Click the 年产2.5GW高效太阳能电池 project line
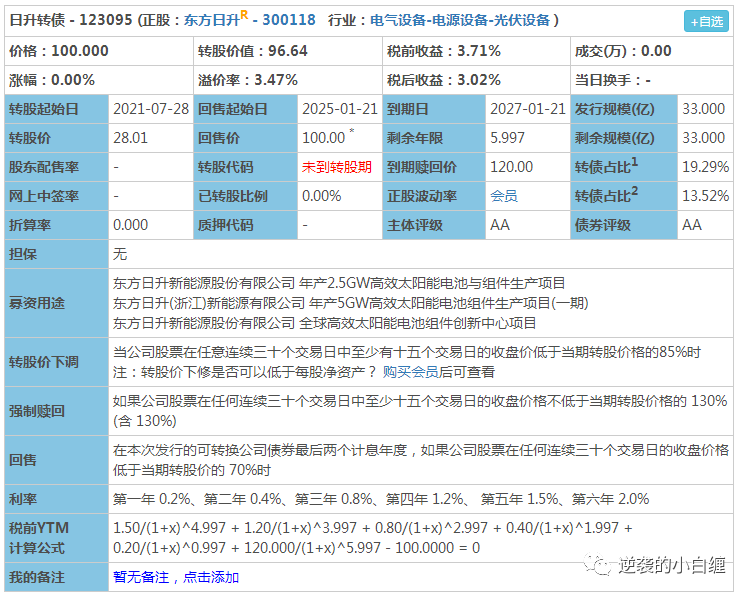 click(339, 283)
